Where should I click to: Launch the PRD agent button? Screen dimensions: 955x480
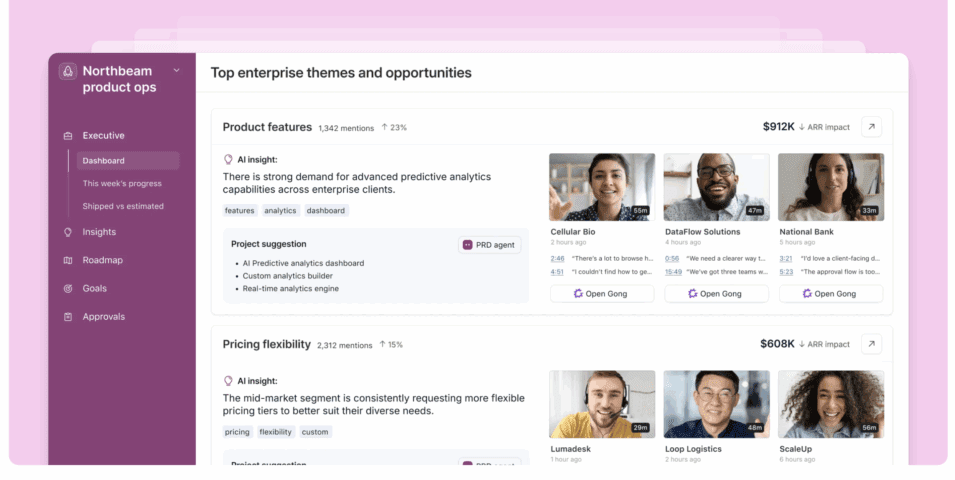[x=490, y=245]
